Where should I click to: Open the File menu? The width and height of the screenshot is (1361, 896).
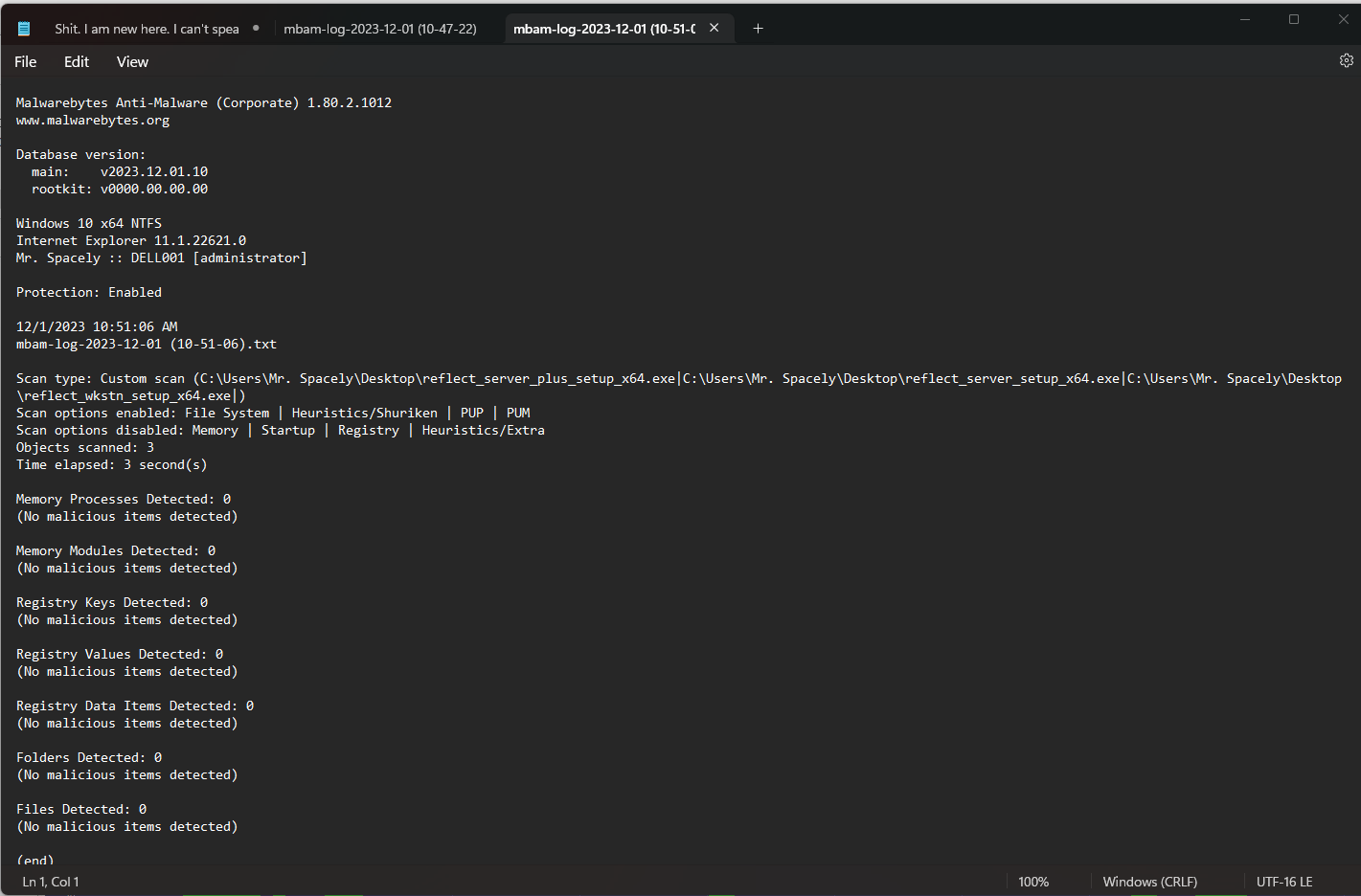26,61
